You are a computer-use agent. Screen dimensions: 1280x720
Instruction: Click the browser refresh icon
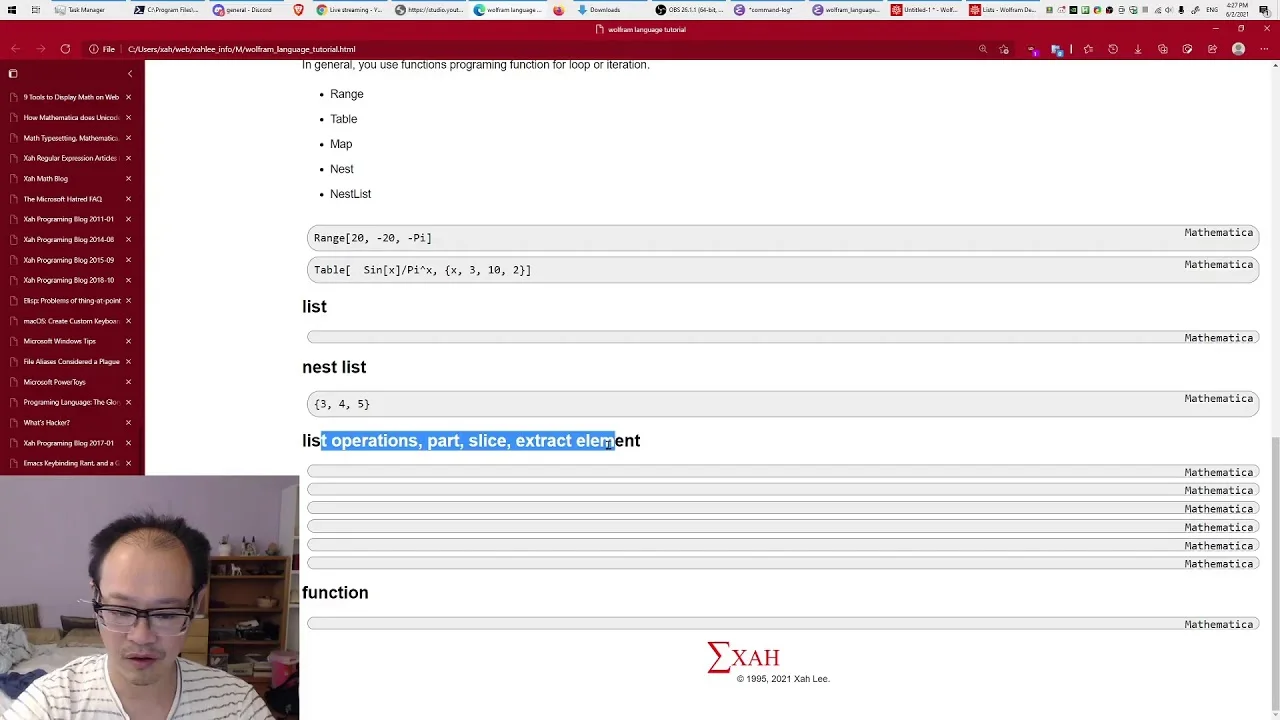click(x=65, y=49)
